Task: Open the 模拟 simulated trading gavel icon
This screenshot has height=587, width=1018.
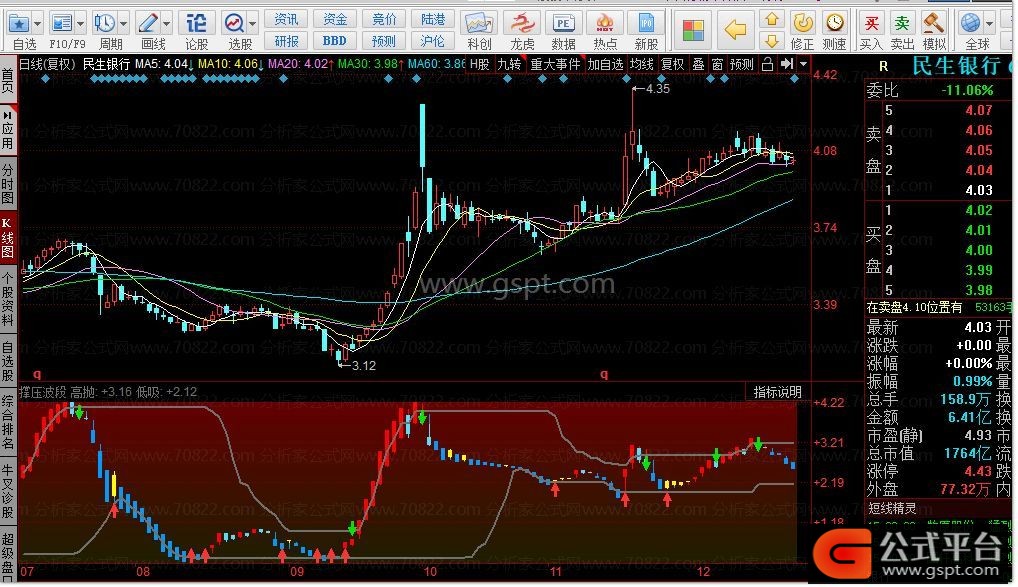Action: click(x=934, y=23)
